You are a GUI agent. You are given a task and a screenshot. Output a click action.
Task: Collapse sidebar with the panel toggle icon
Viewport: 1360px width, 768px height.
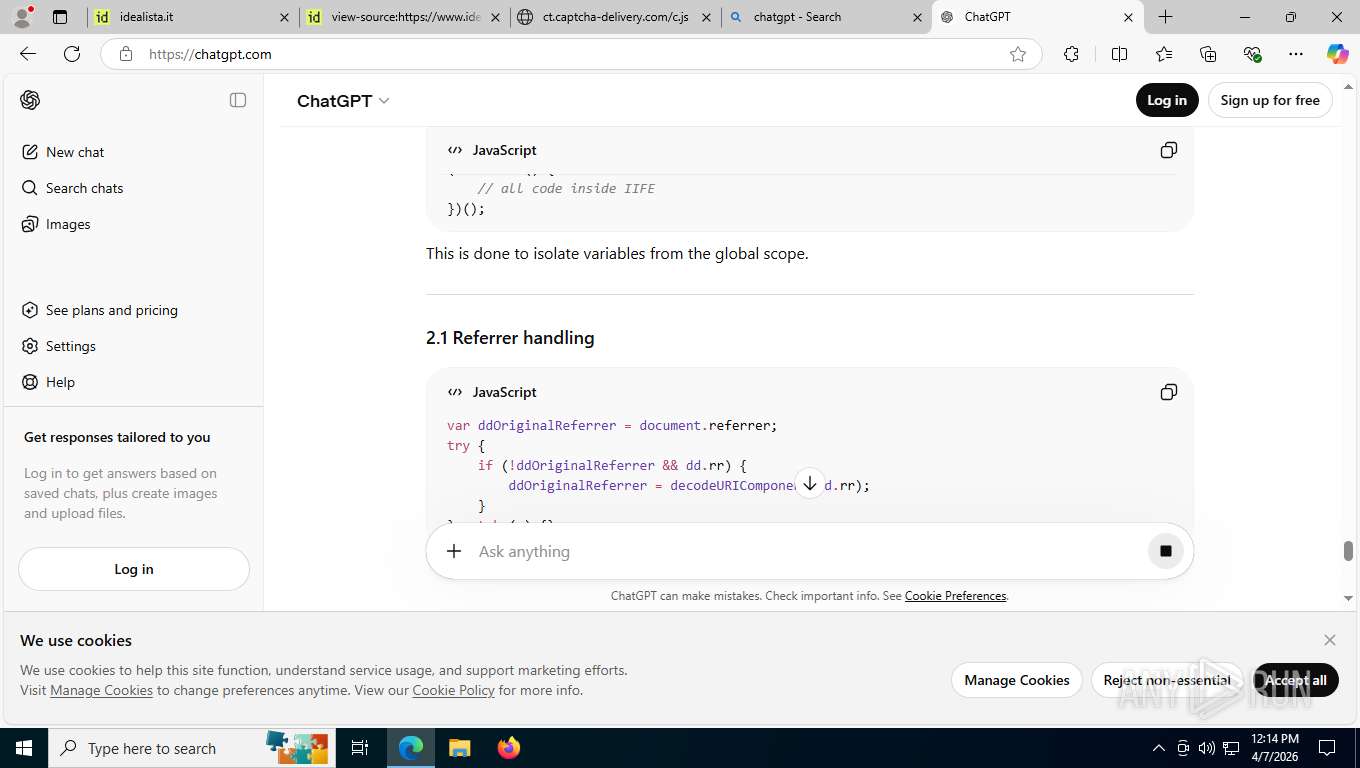238,100
